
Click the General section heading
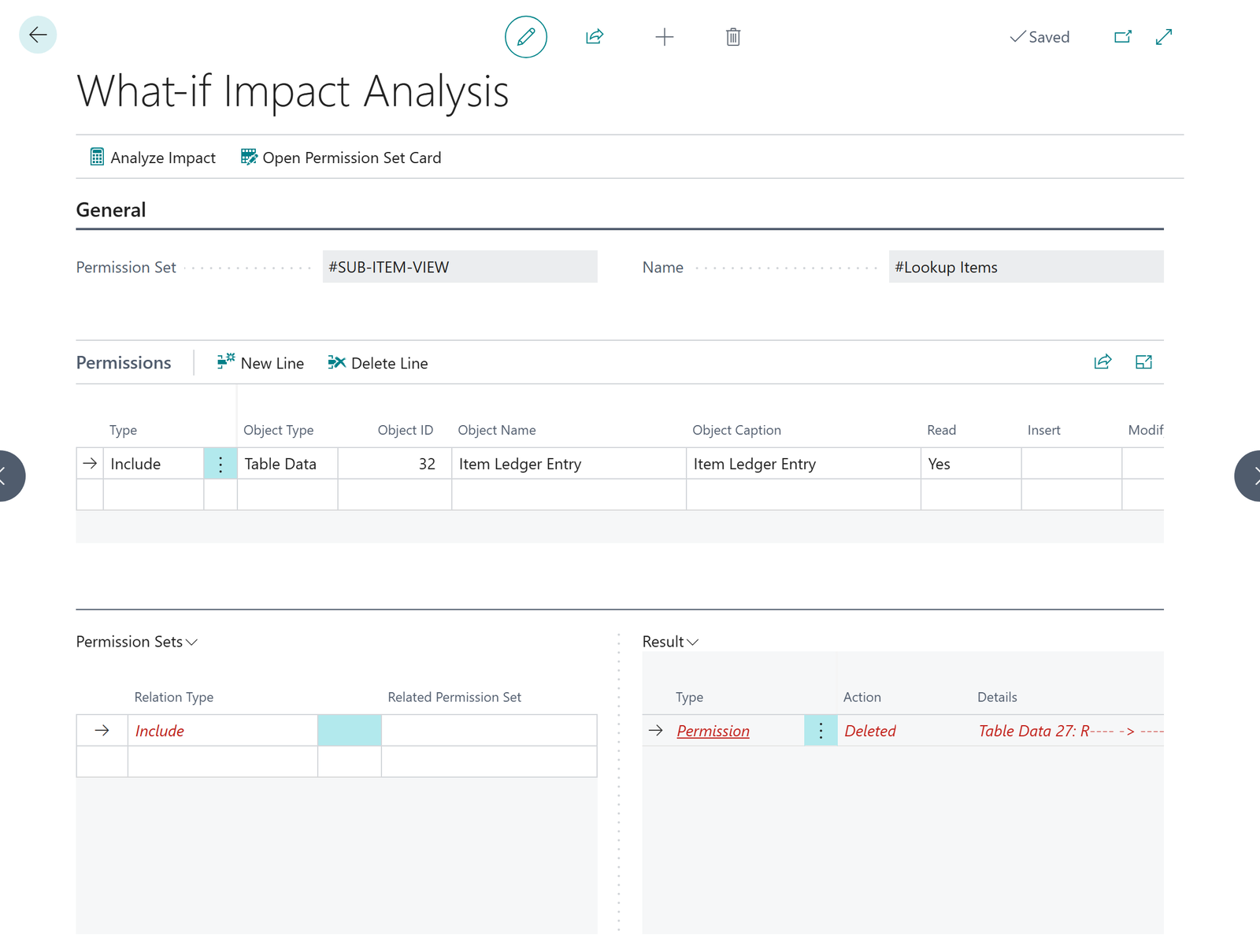click(x=111, y=210)
